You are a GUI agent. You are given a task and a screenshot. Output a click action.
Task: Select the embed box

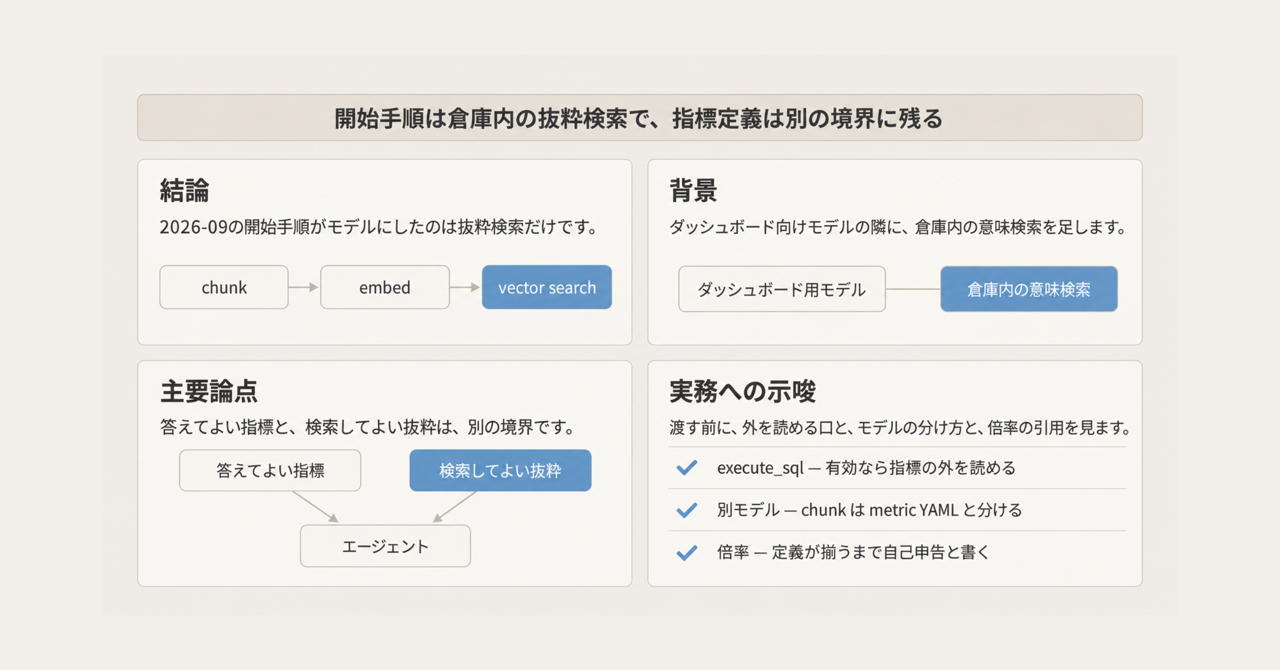pyautogui.click(x=385, y=287)
